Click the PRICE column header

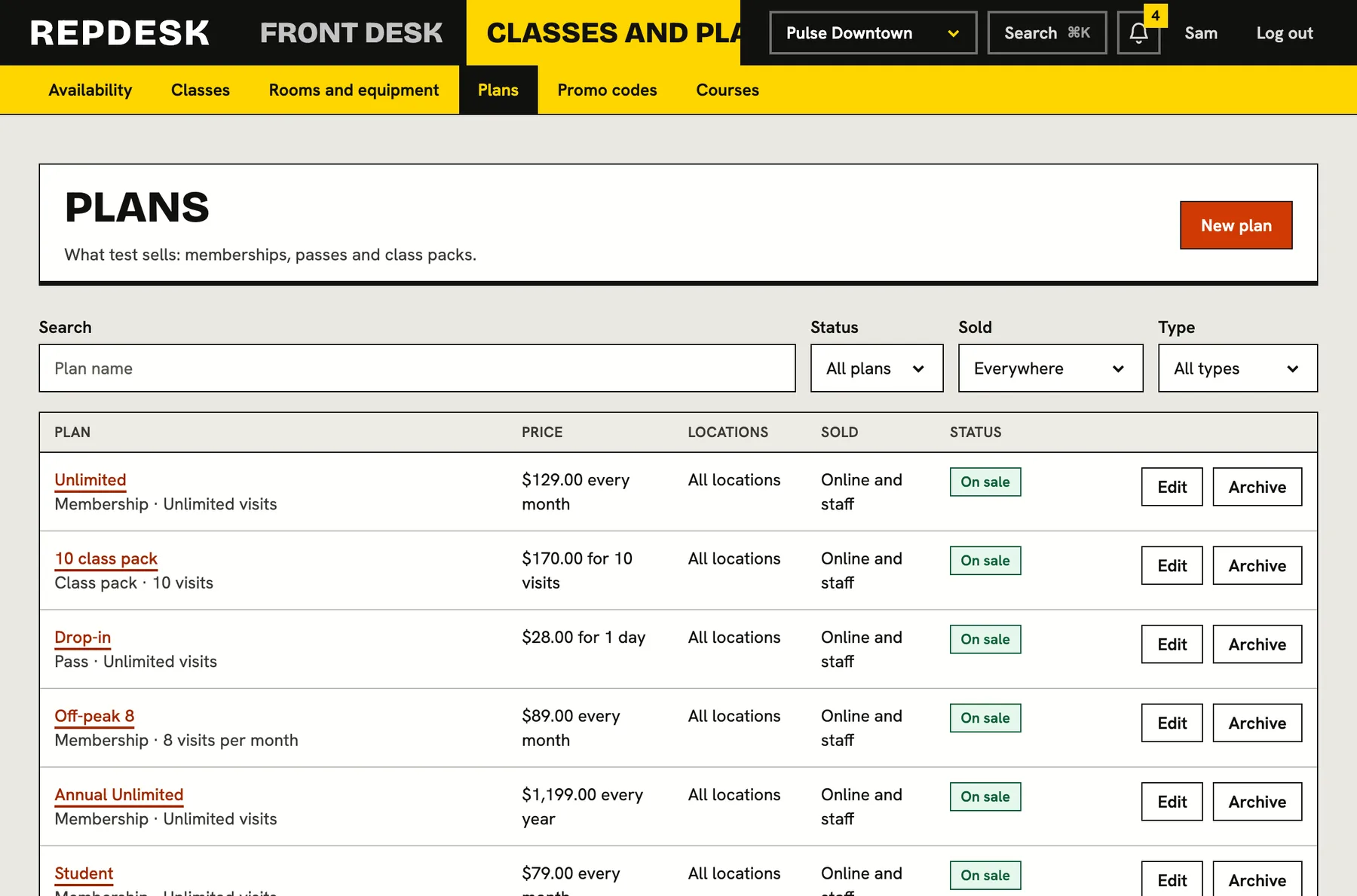point(542,433)
